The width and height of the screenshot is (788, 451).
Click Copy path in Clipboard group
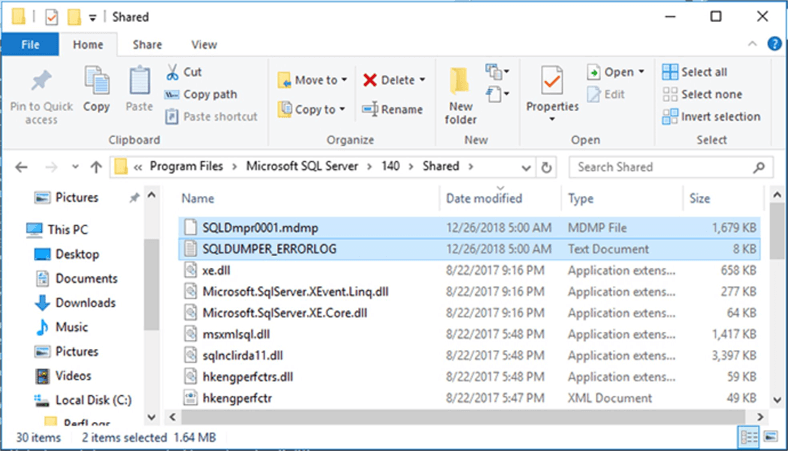(x=201, y=94)
